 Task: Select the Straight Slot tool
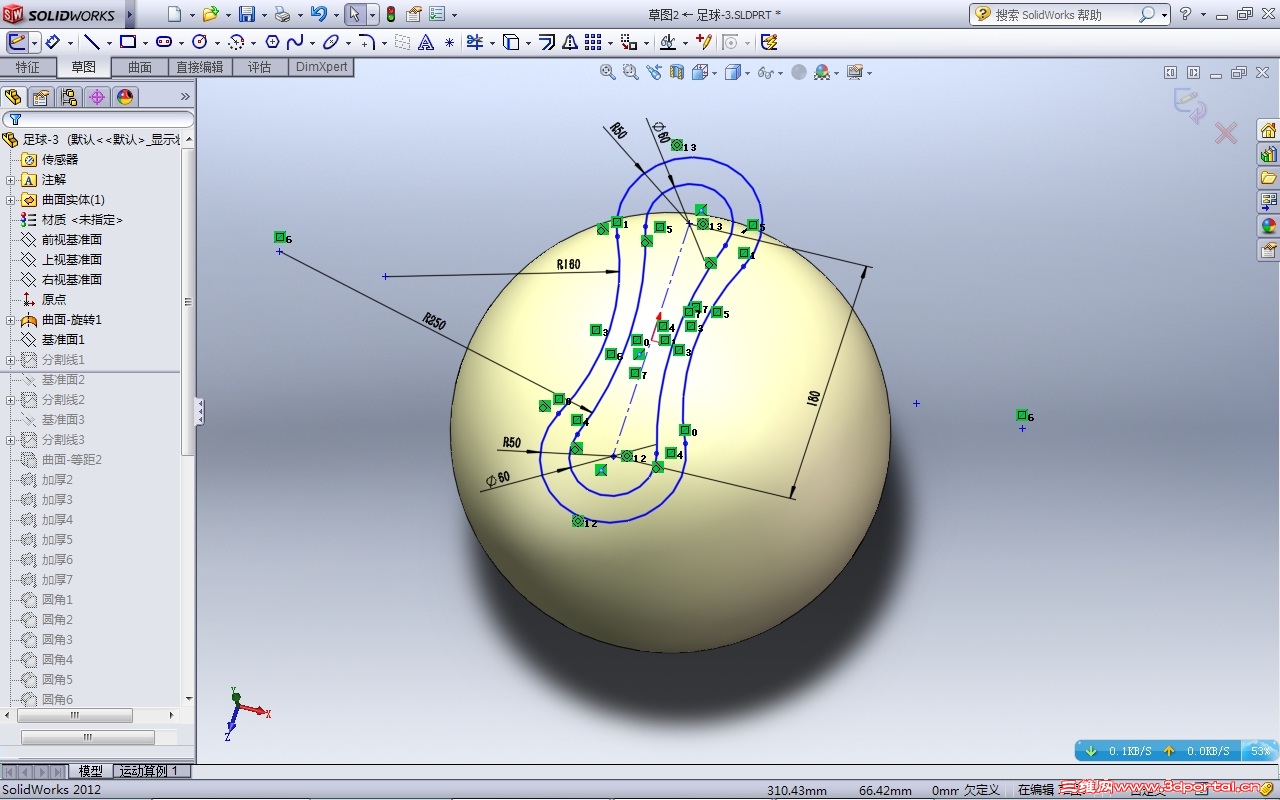coord(164,42)
